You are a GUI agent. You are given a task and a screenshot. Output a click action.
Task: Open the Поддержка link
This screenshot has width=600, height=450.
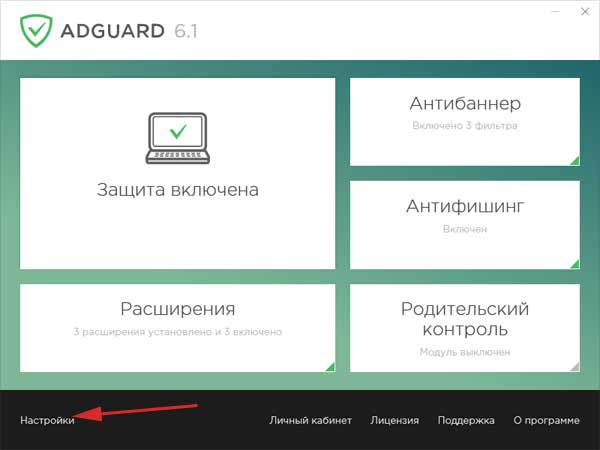466,421
